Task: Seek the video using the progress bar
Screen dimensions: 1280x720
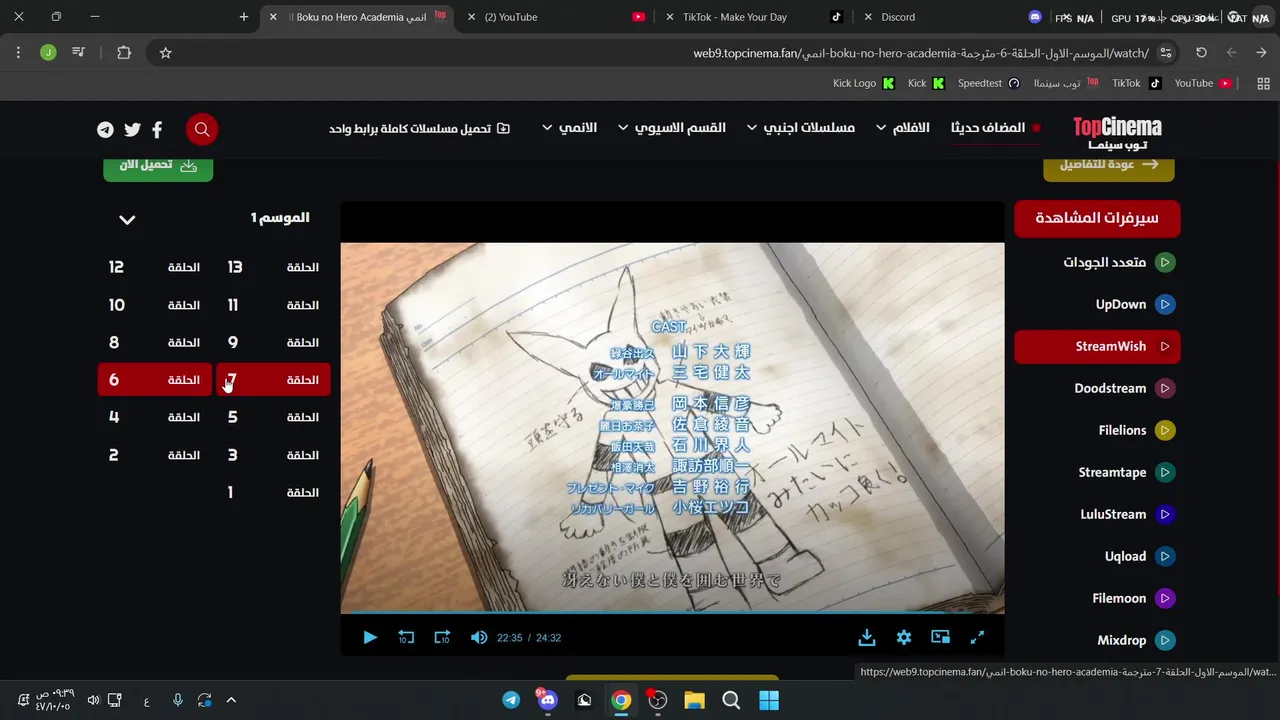Action: click(x=672, y=613)
